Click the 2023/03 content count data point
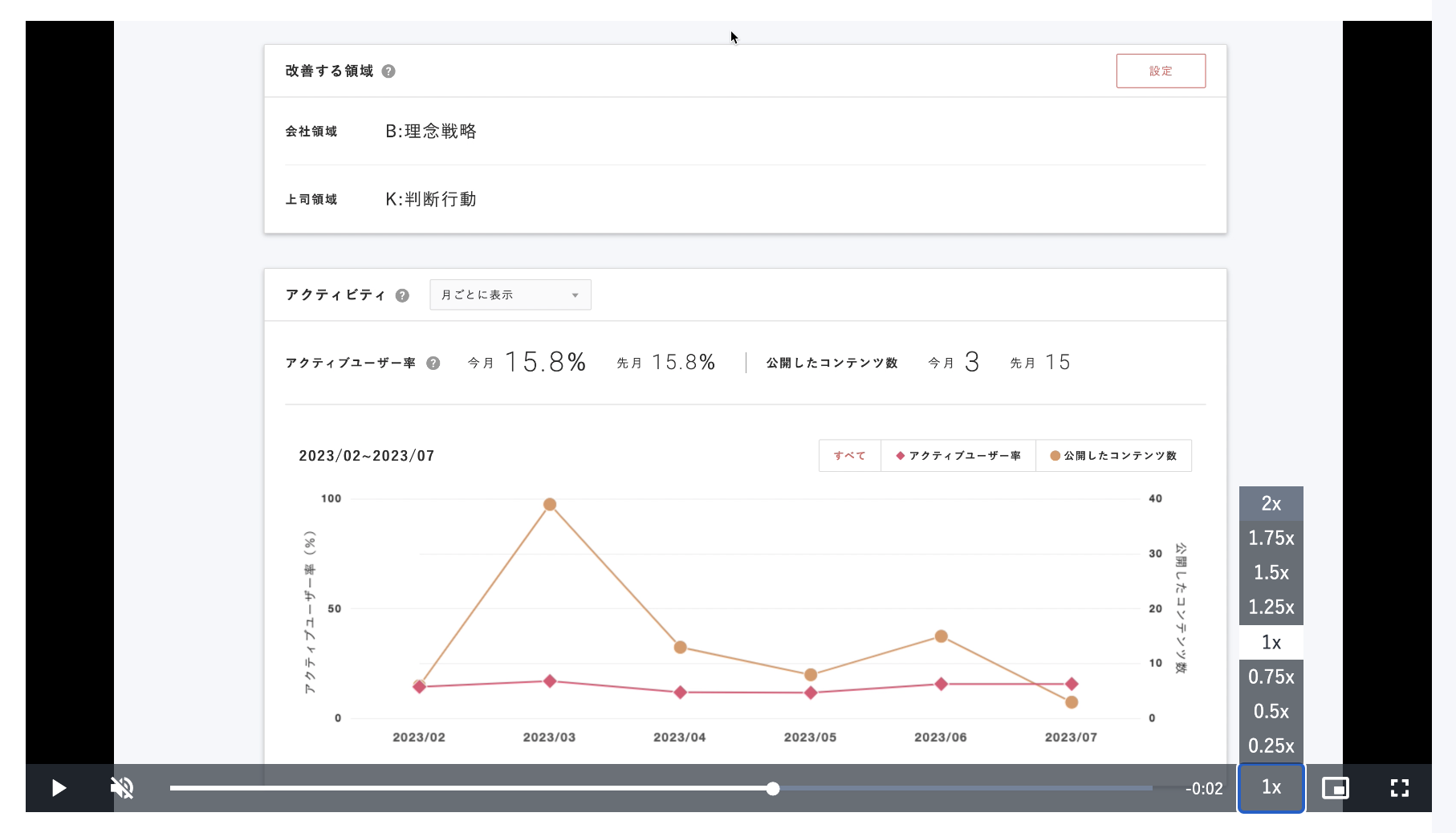 pos(550,505)
